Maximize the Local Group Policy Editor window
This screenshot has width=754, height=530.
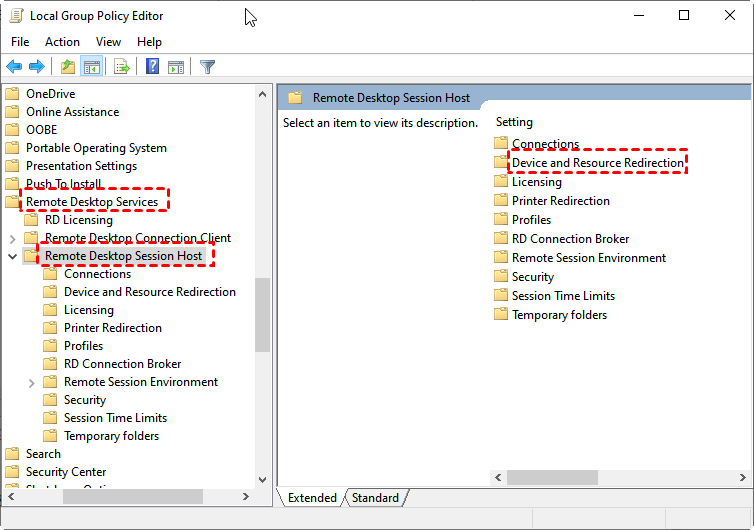point(684,15)
